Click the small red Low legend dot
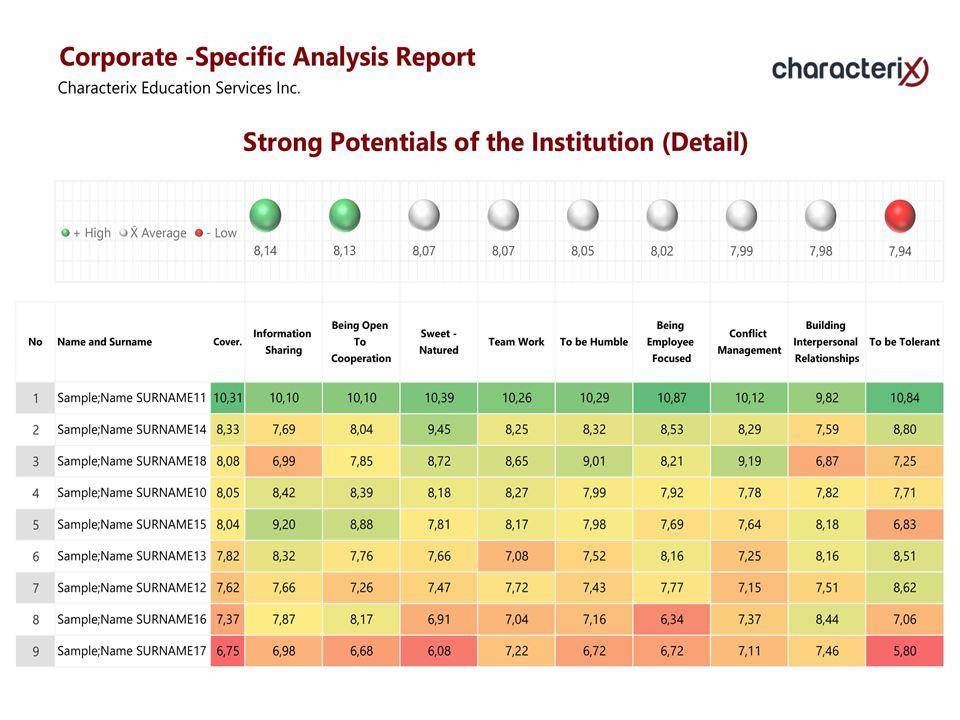The height and width of the screenshot is (720, 960). tap(199, 233)
